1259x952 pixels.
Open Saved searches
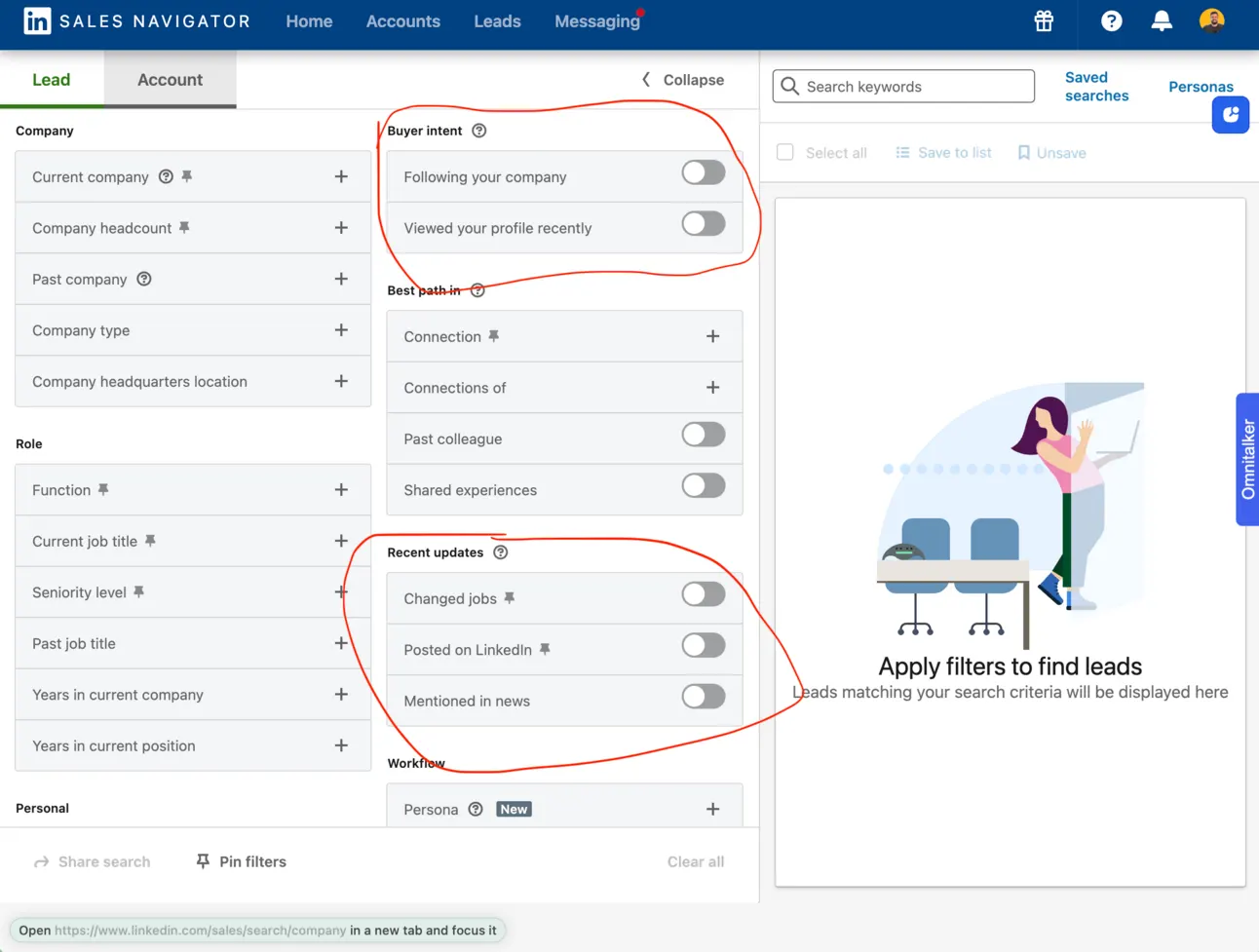tap(1096, 87)
